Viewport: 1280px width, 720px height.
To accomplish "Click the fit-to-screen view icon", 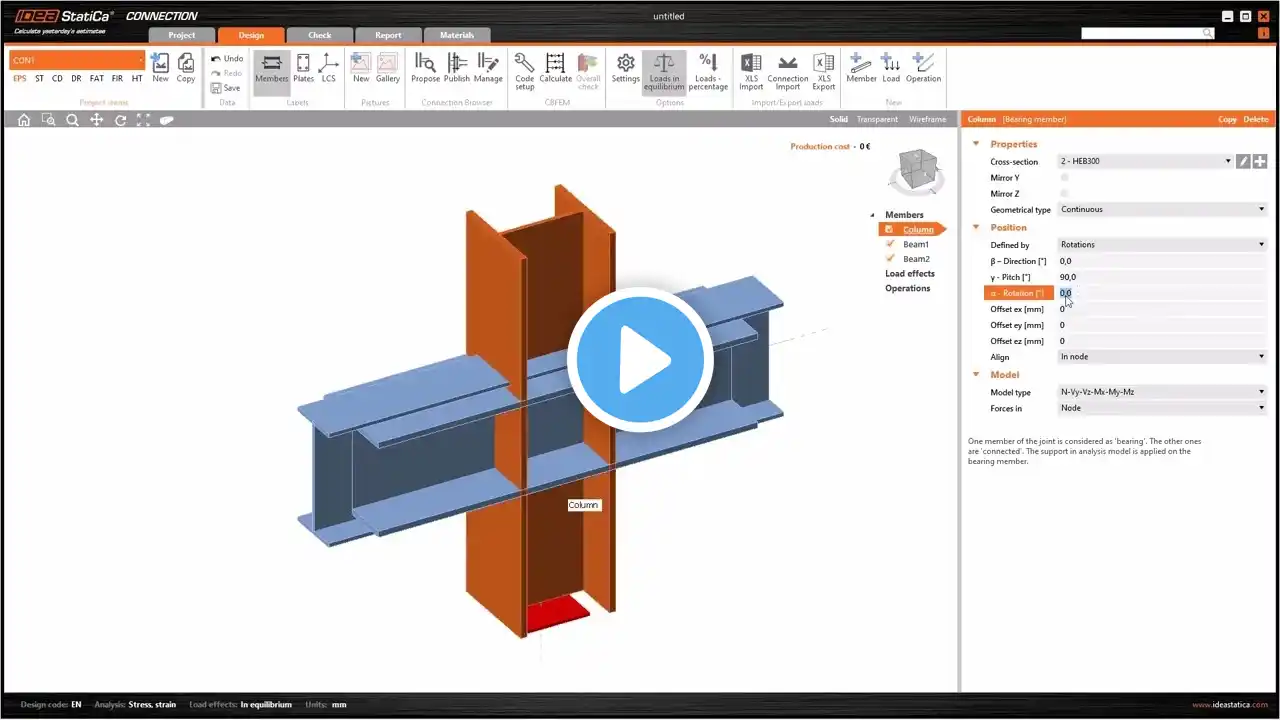I will (143, 120).
